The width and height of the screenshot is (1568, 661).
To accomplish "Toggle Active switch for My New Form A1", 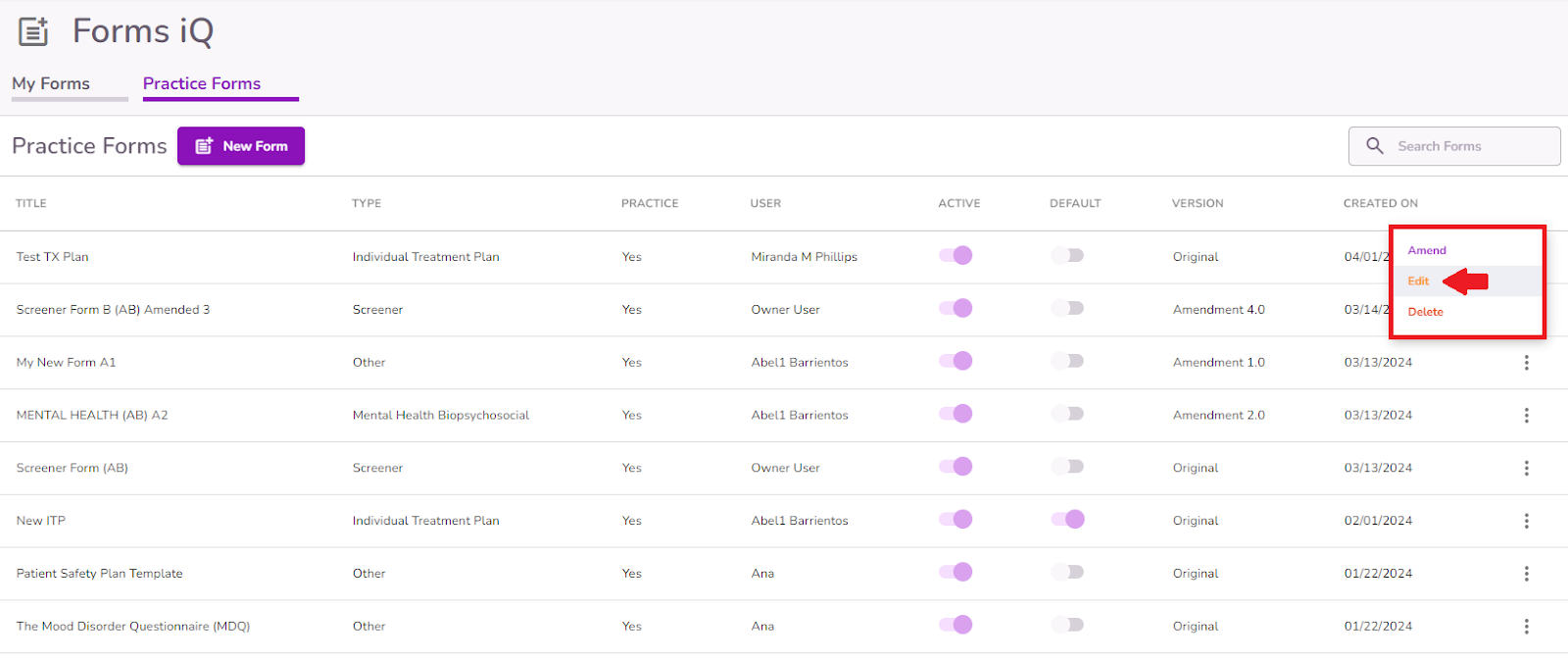I will pyautogui.click(x=955, y=361).
